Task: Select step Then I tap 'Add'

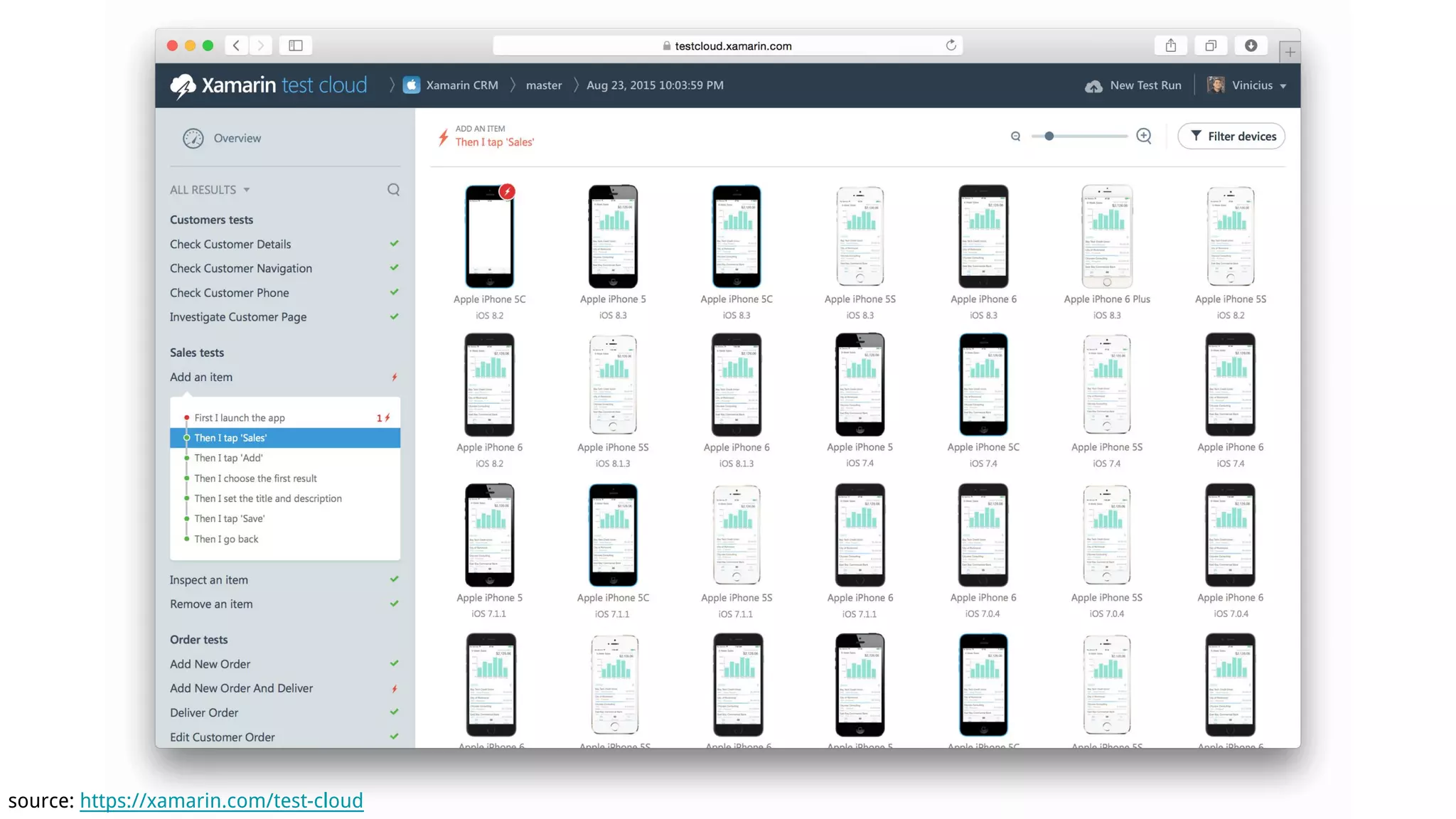Action: (285, 459)
